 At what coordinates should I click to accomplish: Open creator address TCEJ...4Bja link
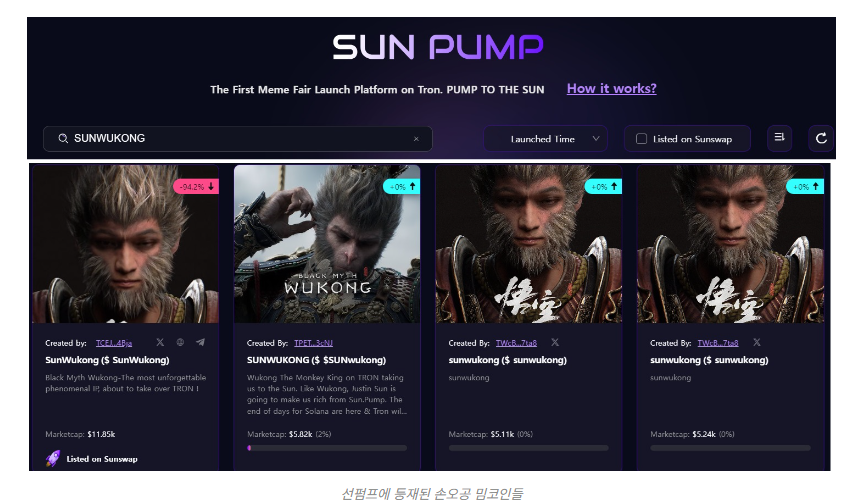pyautogui.click(x=113, y=343)
